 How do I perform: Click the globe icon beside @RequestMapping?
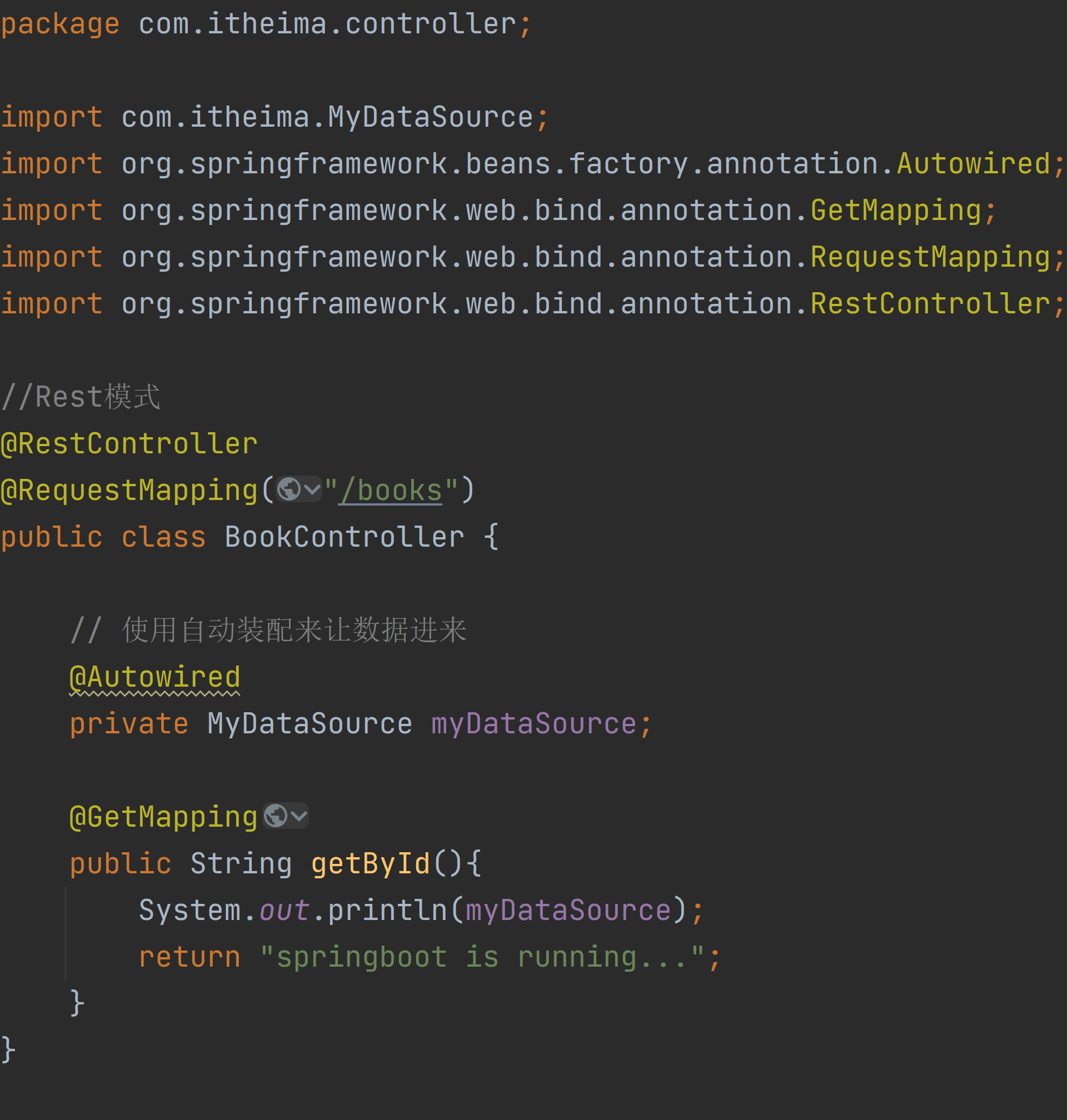pos(288,489)
